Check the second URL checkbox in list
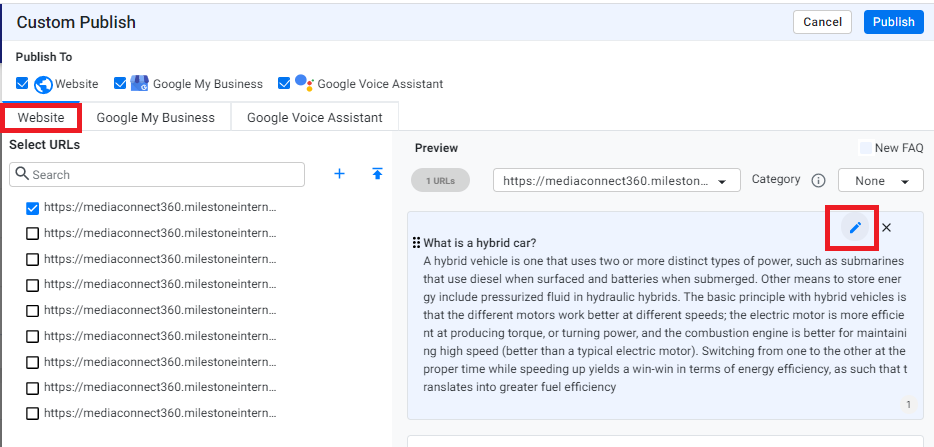 pyautogui.click(x=33, y=234)
